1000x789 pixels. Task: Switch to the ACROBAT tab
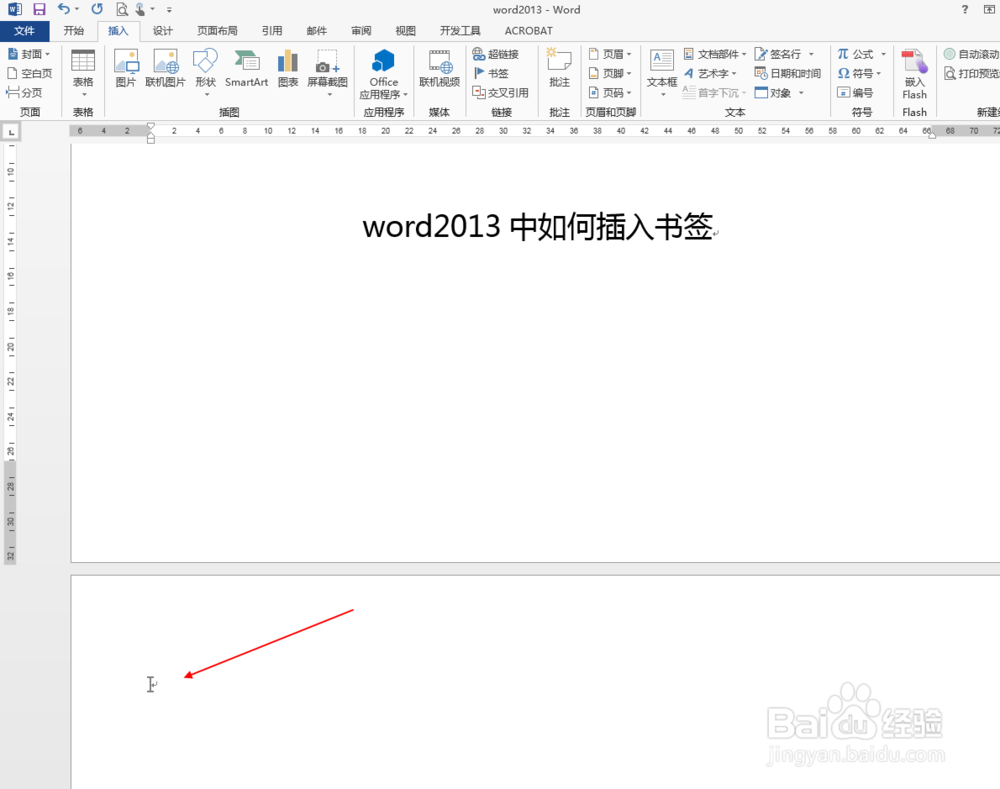click(x=529, y=31)
